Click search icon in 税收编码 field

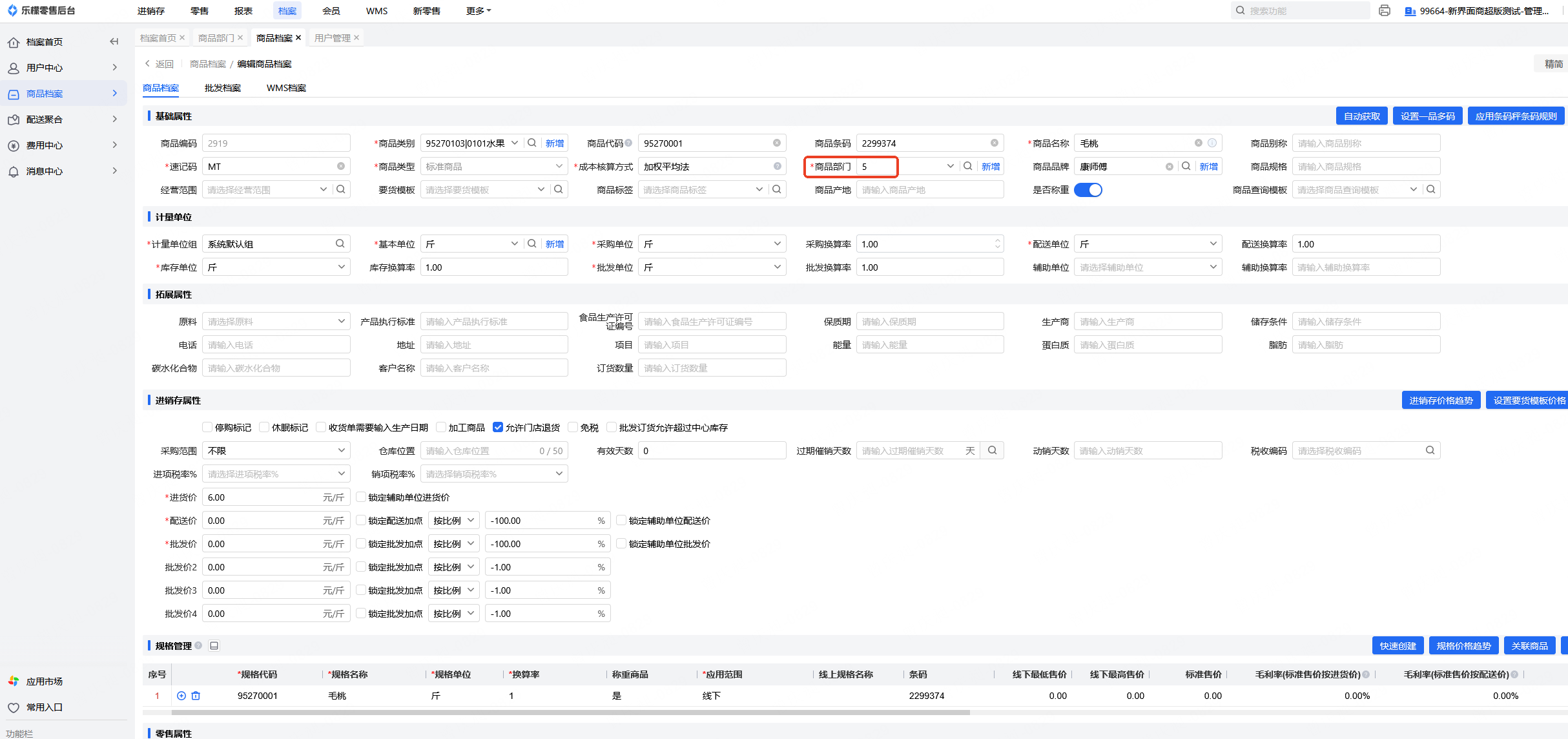coord(1430,450)
